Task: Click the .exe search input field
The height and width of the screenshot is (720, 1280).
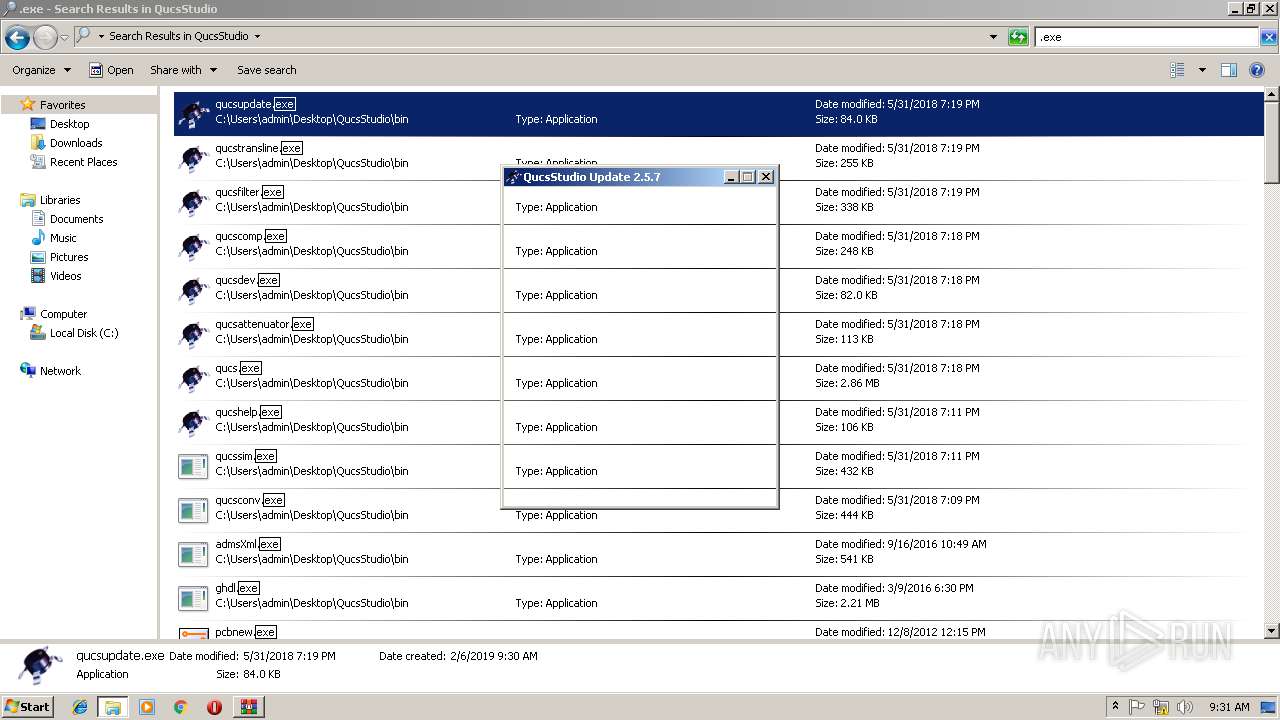Action: click(1146, 37)
